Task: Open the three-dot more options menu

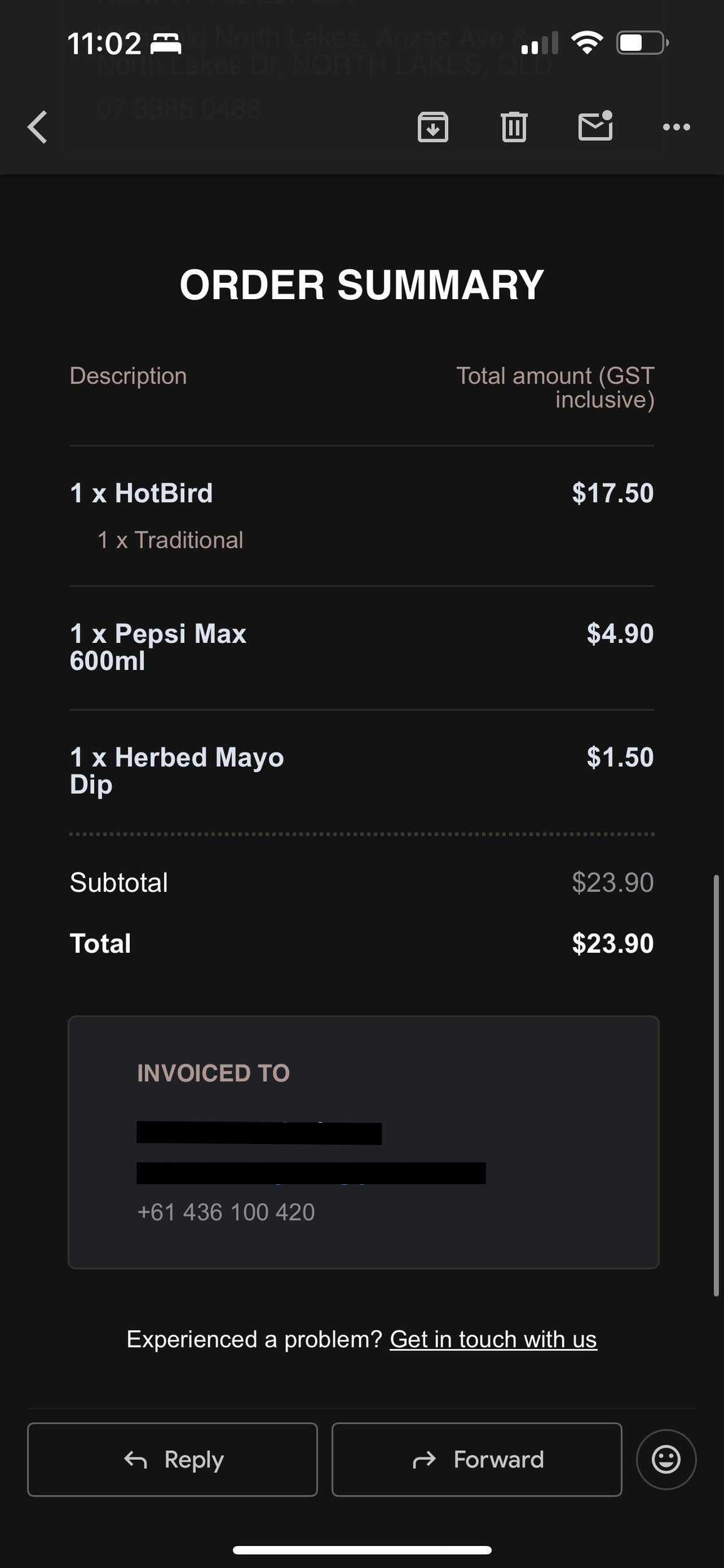Action: click(676, 127)
